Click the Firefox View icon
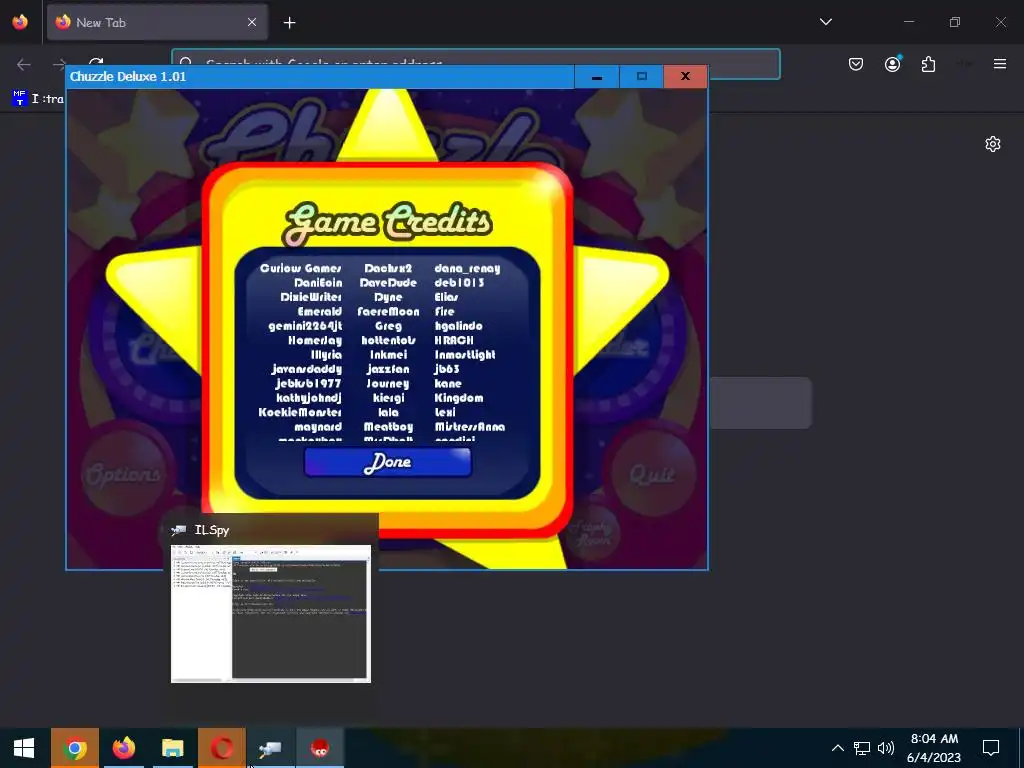 20,22
